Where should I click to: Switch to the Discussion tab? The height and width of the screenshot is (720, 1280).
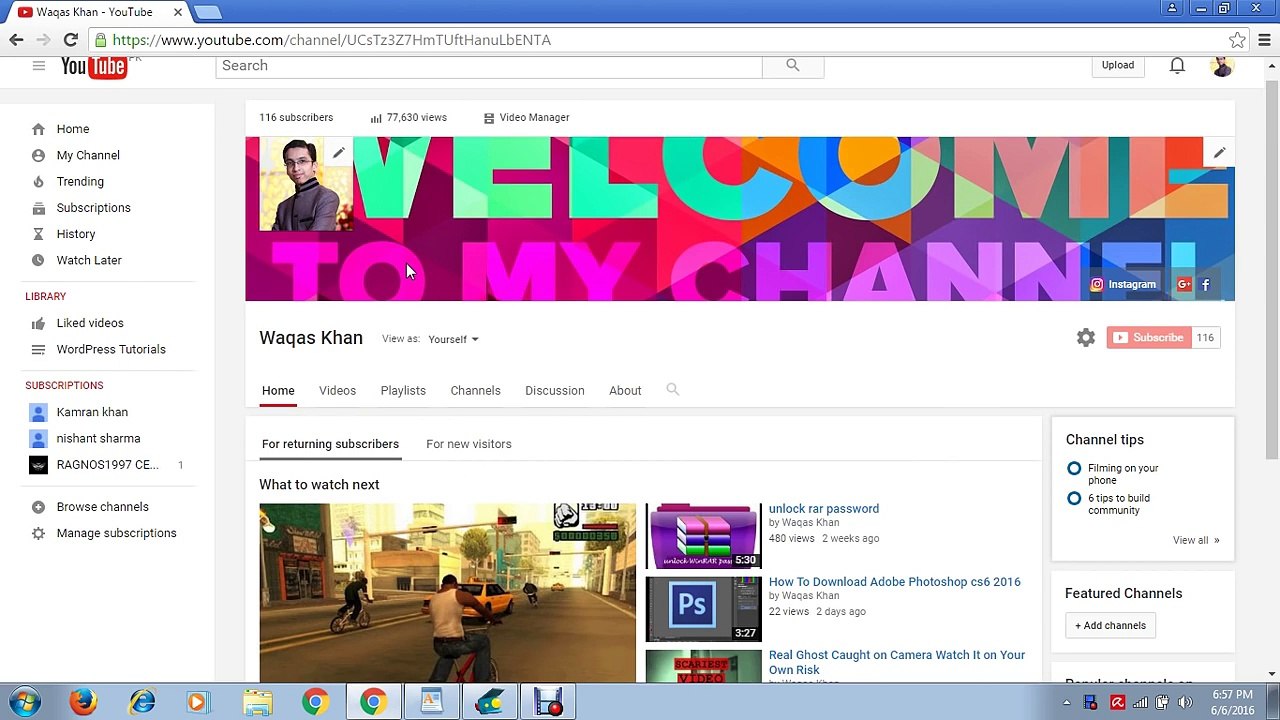555,391
